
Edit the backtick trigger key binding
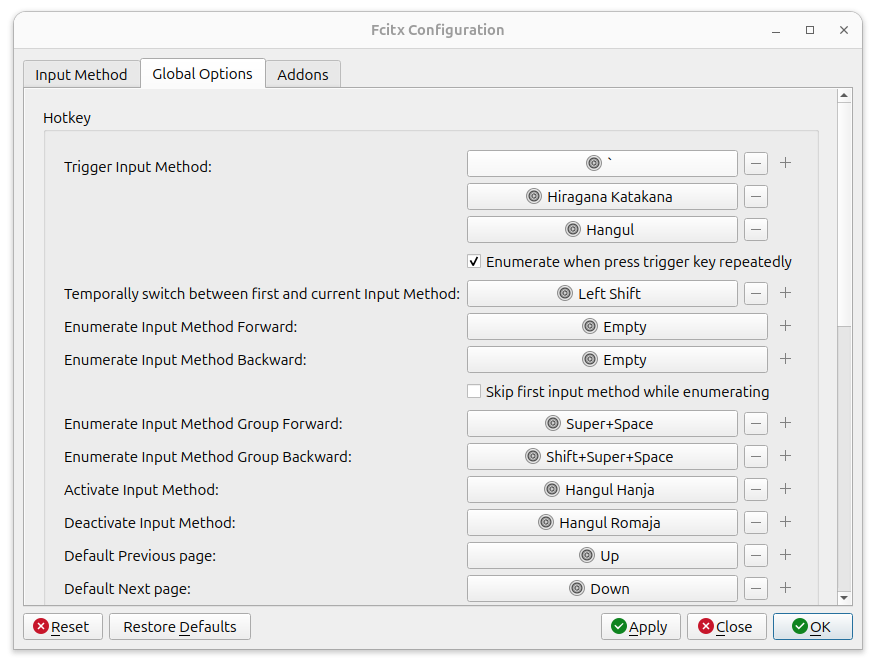click(x=602, y=164)
